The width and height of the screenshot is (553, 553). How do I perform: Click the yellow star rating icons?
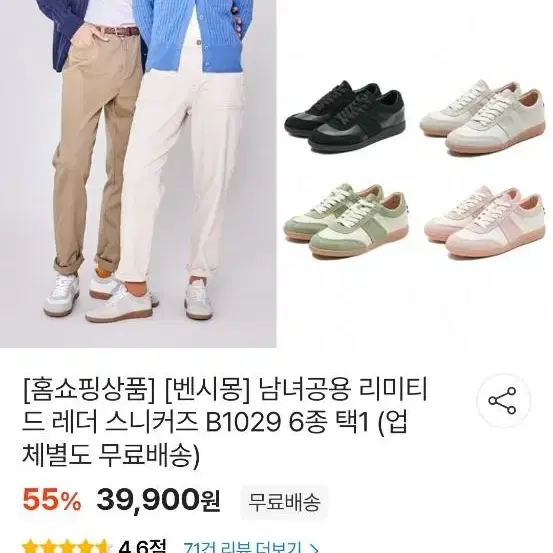point(66,547)
